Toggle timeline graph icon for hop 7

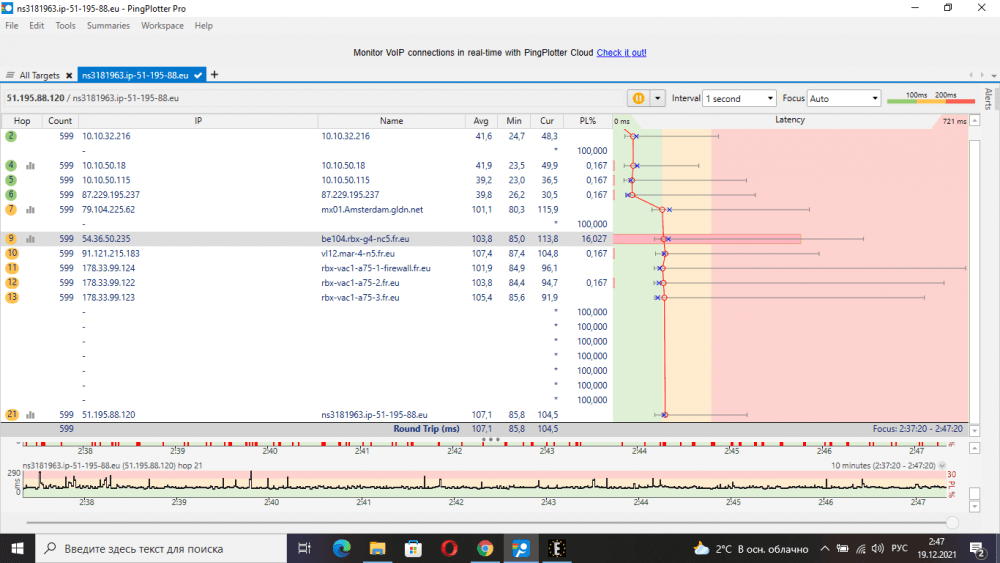coord(30,210)
